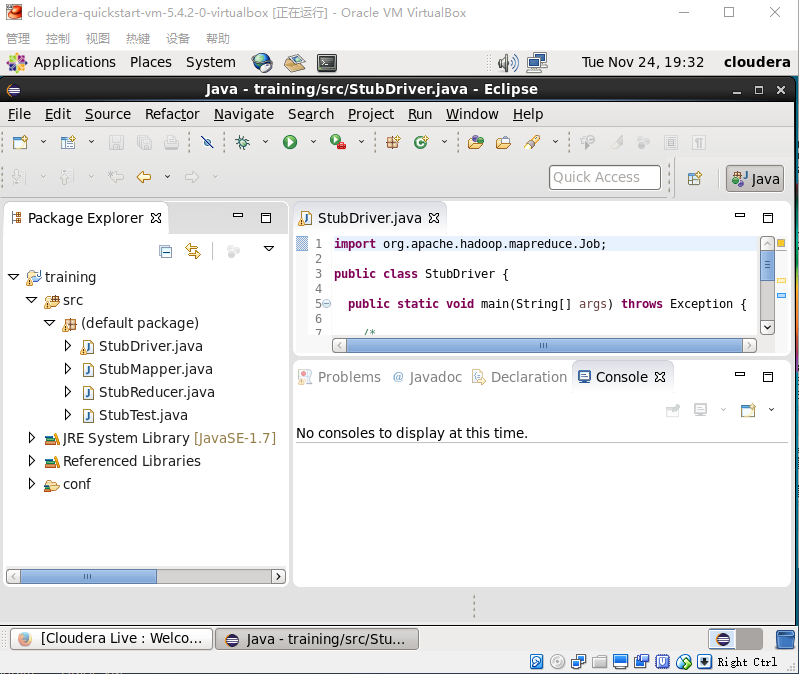Select StubMapper.java in Package Explorer
Viewport: 799px width, 674px height.
click(x=155, y=369)
